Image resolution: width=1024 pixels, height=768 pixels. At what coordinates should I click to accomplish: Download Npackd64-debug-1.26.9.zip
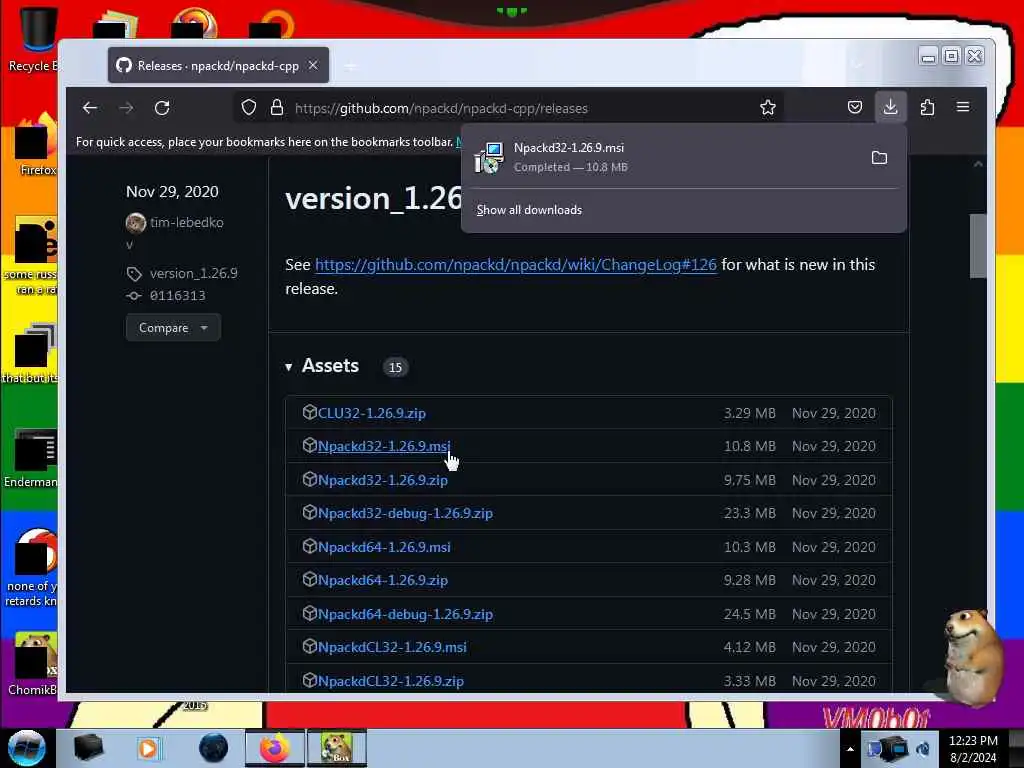405,615
